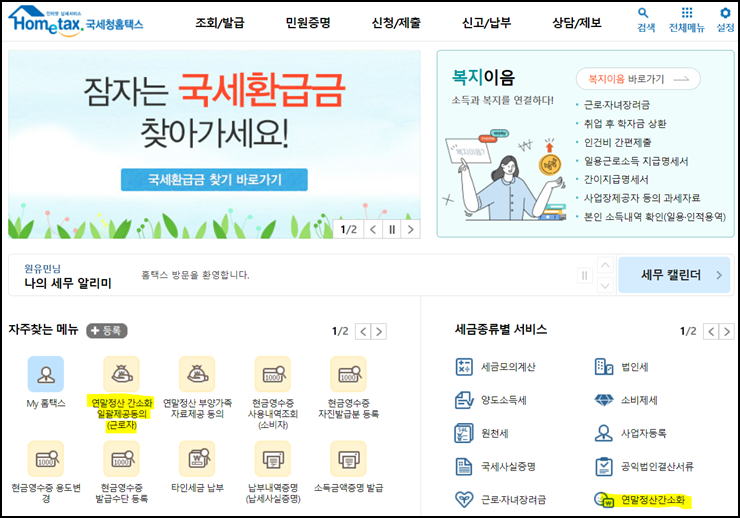Screen dimensions: 740x518
Task: Open 납부내역증명(납세사실증명) icon
Action: pyautogui.click(x=273, y=459)
